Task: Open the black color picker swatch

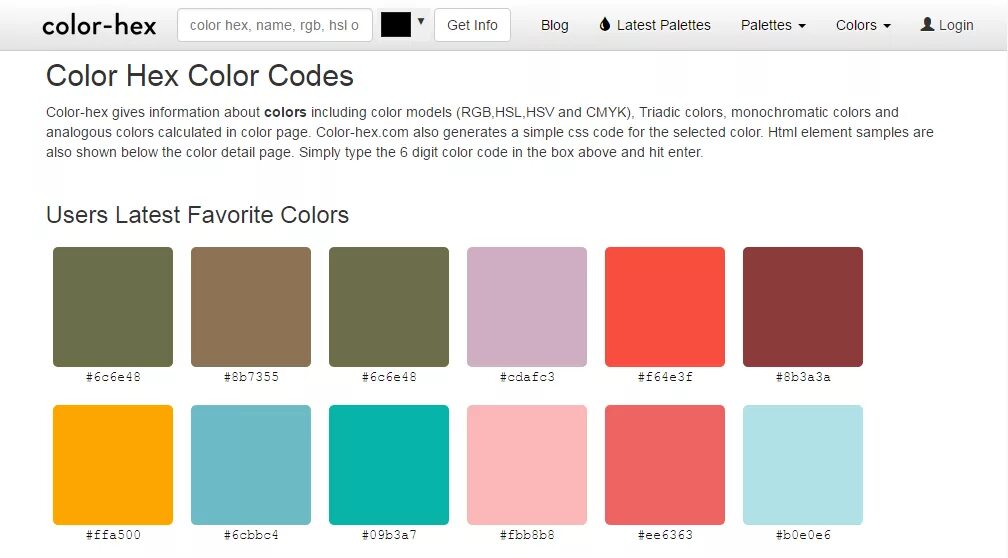Action: (x=396, y=25)
